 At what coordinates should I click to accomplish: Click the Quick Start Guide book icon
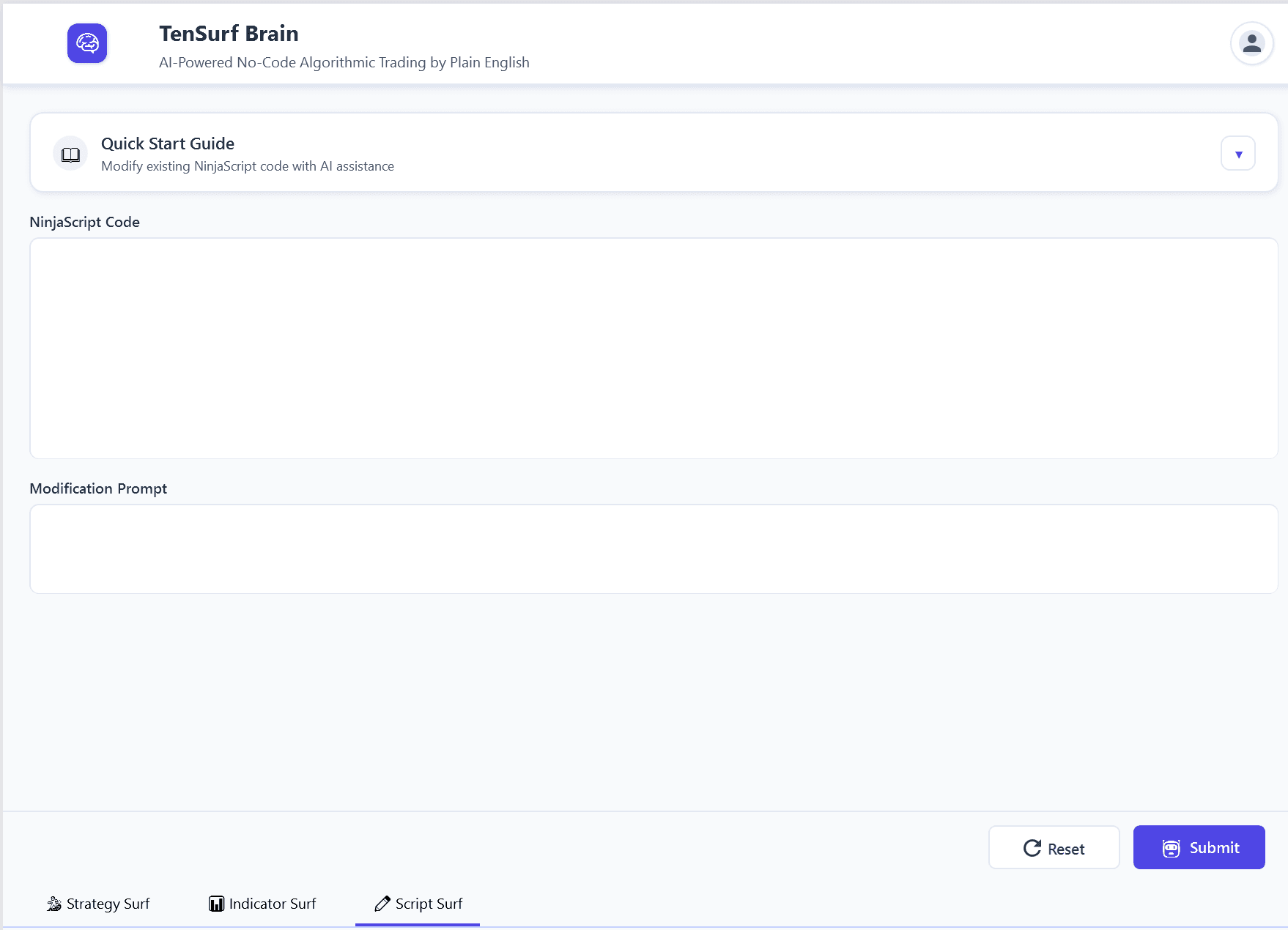tap(70, 154)
